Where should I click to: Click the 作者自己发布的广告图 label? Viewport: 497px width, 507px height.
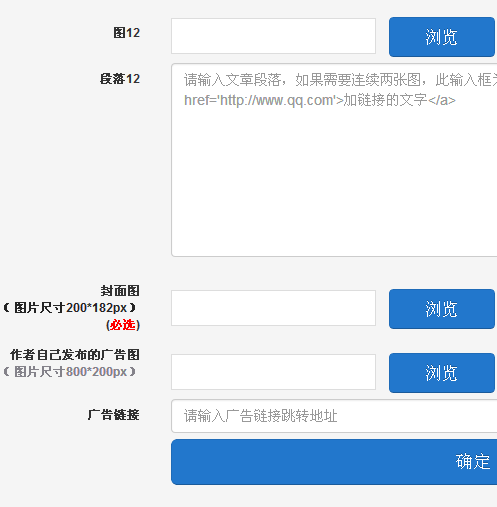75,355
